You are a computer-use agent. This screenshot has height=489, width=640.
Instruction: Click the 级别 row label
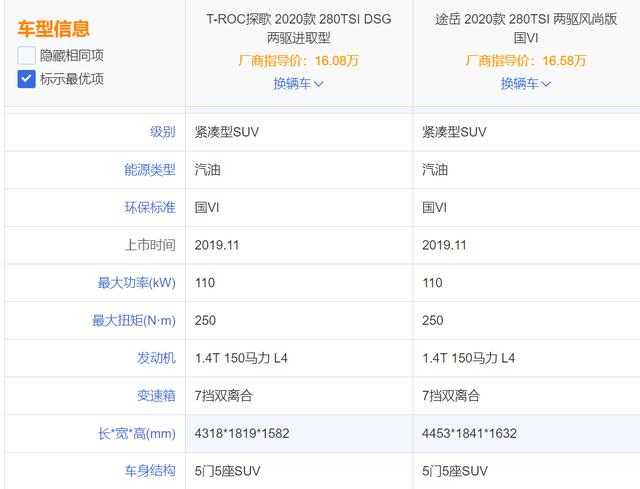click(x=163, y=132)
